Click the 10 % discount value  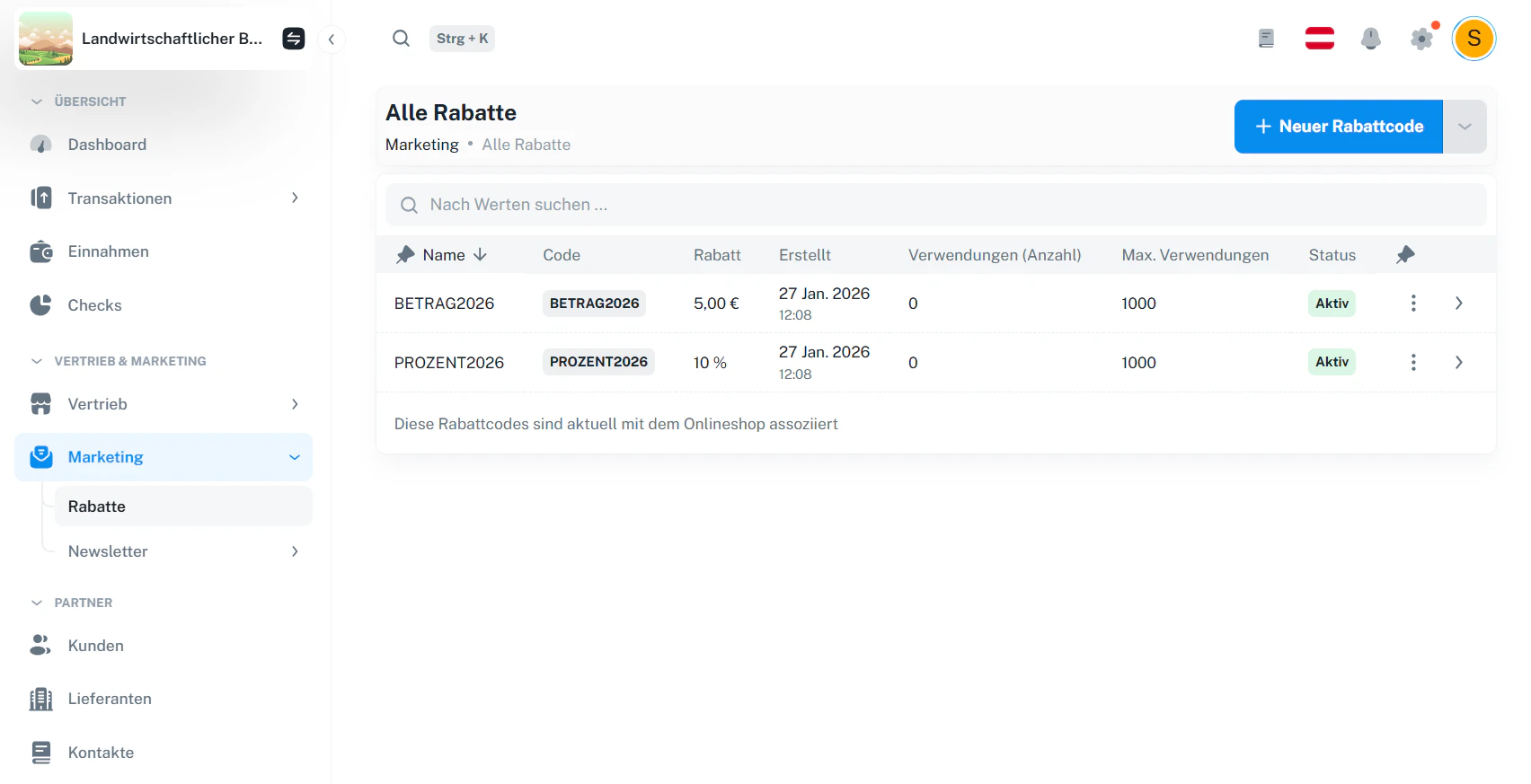(x=710, y=363)
